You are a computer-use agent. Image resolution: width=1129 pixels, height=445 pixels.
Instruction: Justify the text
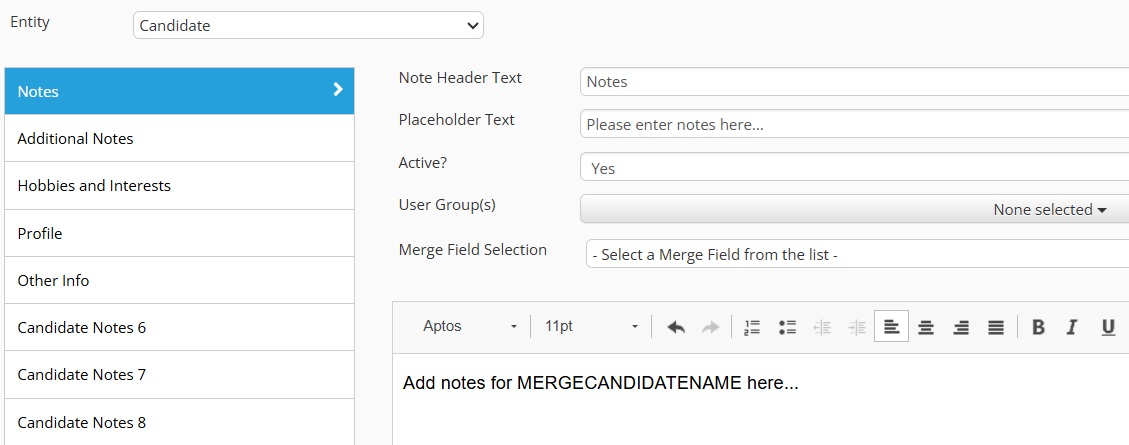(996, 327)
